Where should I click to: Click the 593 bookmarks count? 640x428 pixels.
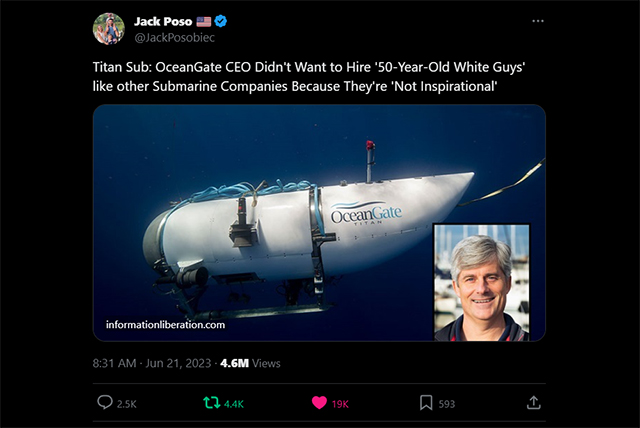(x=447, y=404)
